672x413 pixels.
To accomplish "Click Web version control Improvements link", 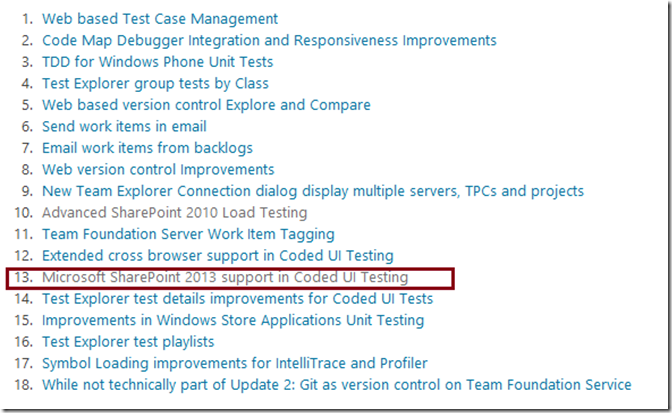I will [x=158, y=170].
